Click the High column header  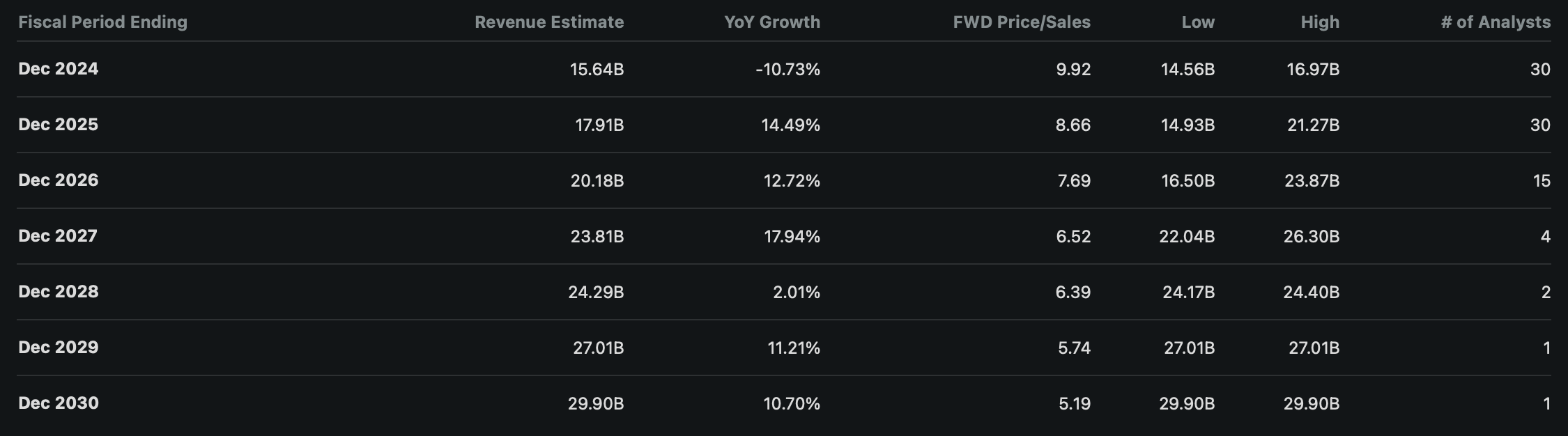coord(1319,22)
